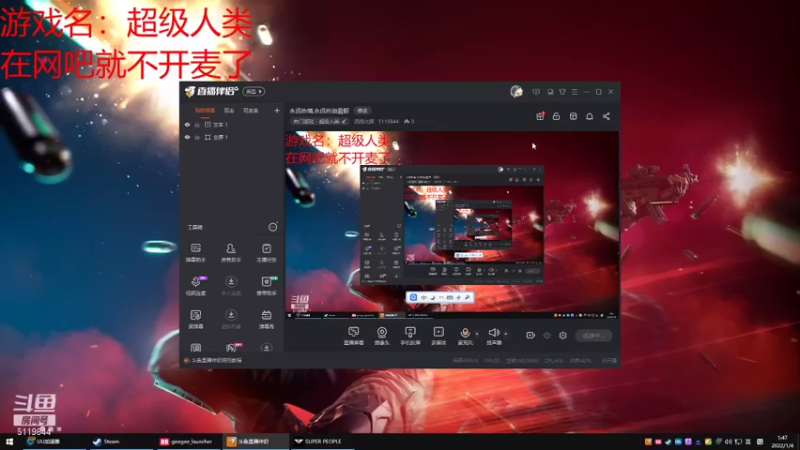Open the skin shirt icon in title bar

coord(562,92)
